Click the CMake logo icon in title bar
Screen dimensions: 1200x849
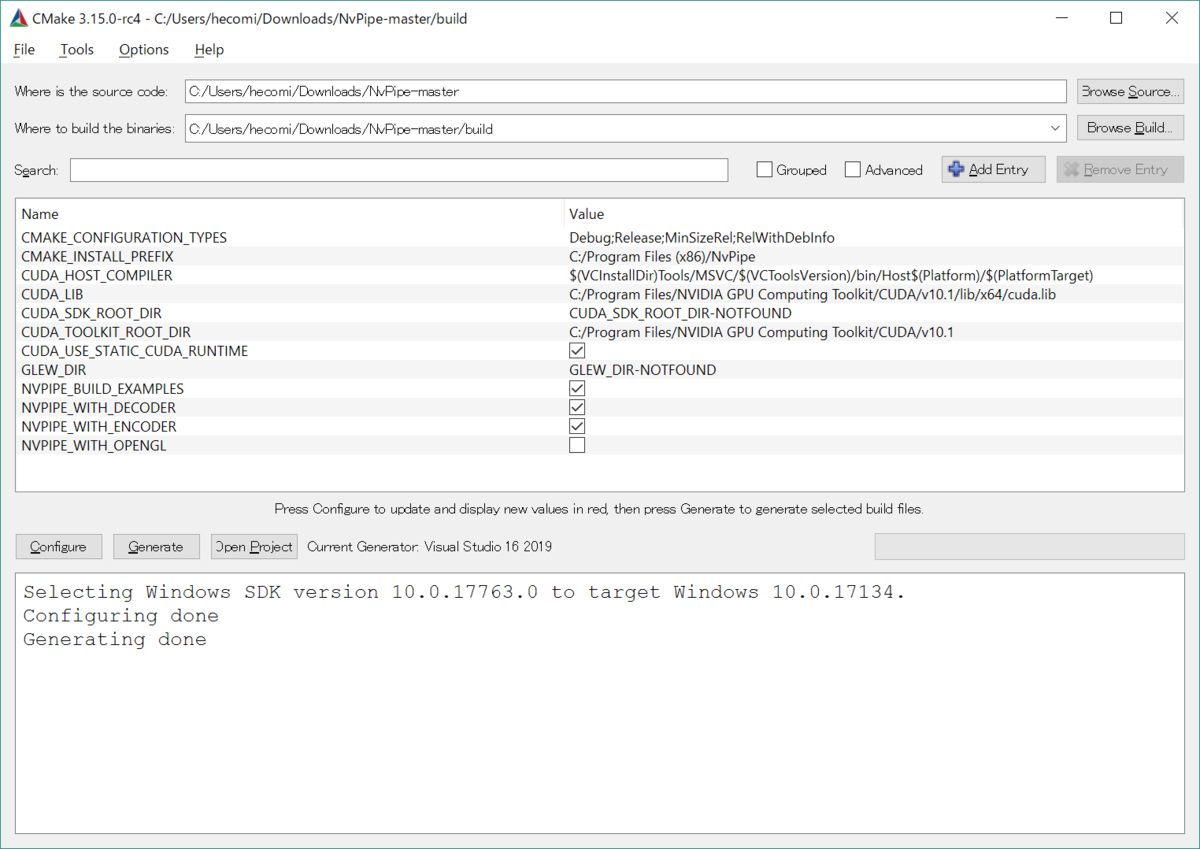[x=18, y=18]
